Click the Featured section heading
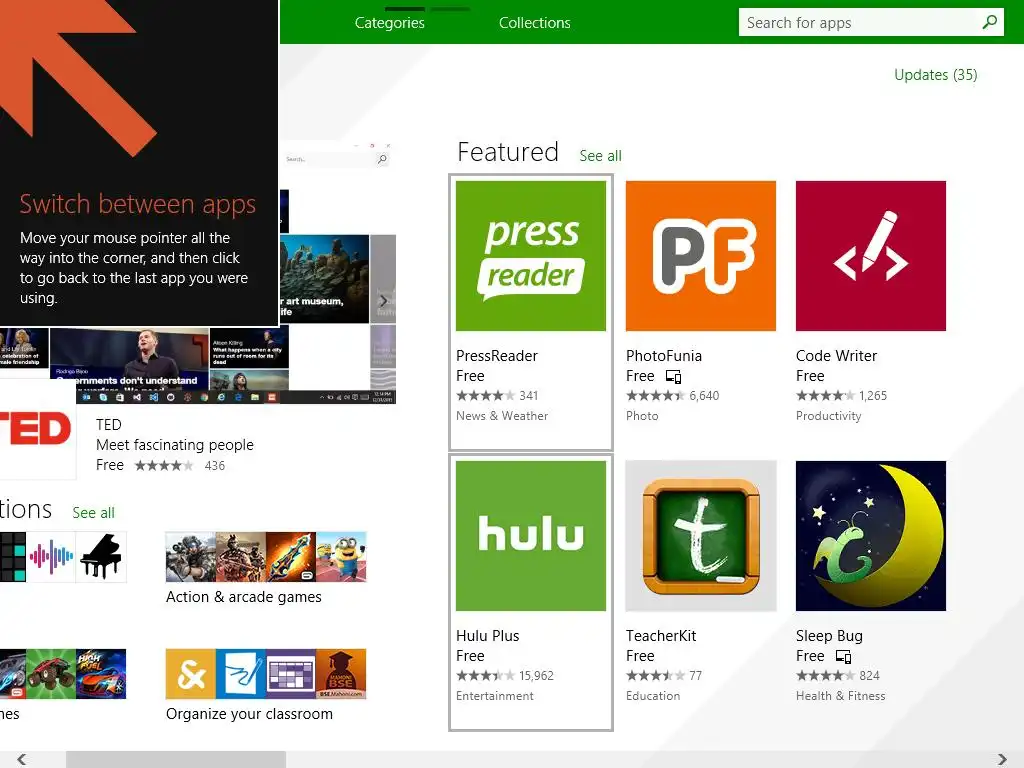This screenshot has width=1024, height=768. click(x=507, y=152)
